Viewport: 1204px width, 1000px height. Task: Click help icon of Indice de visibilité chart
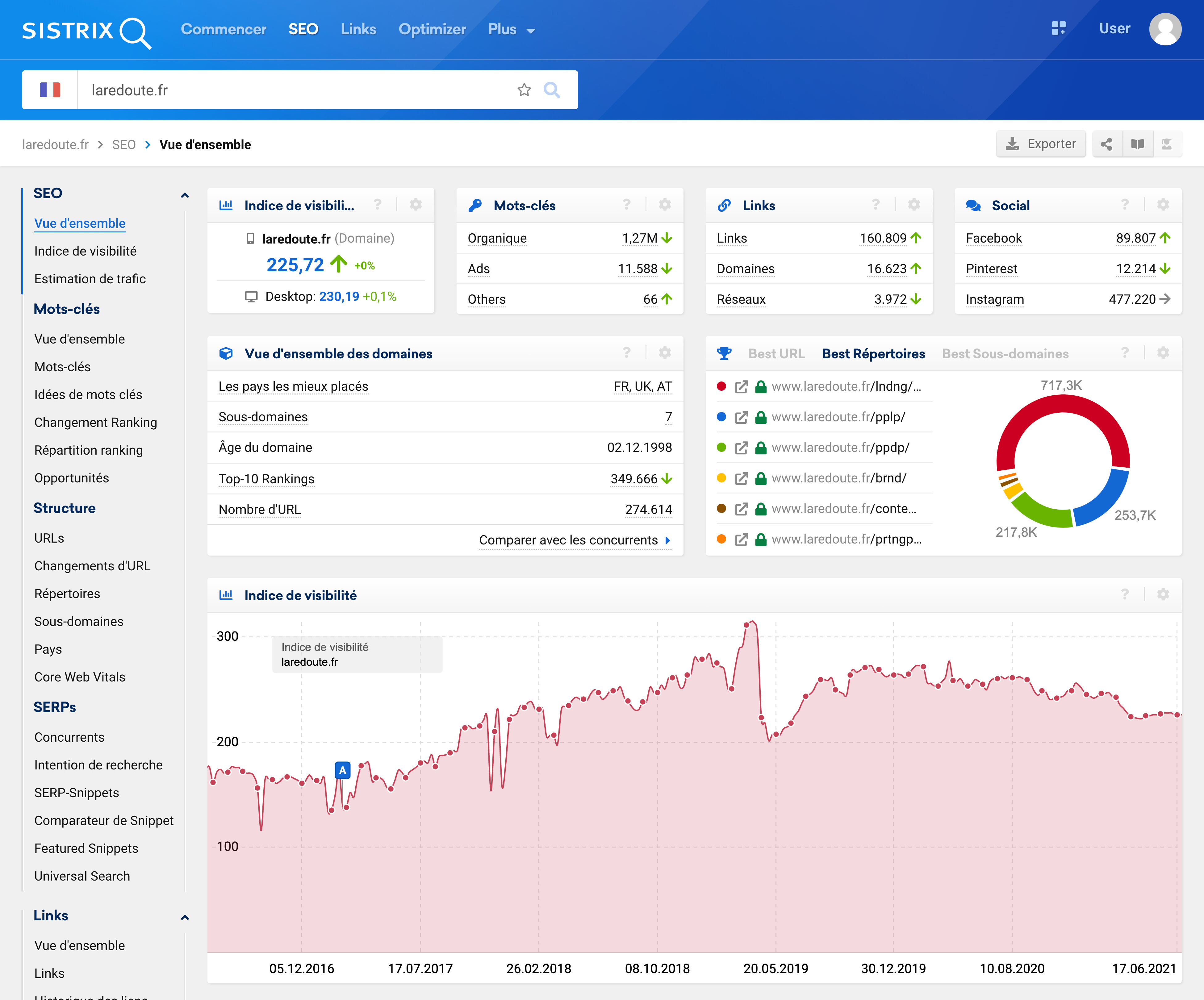[1125, 594]
